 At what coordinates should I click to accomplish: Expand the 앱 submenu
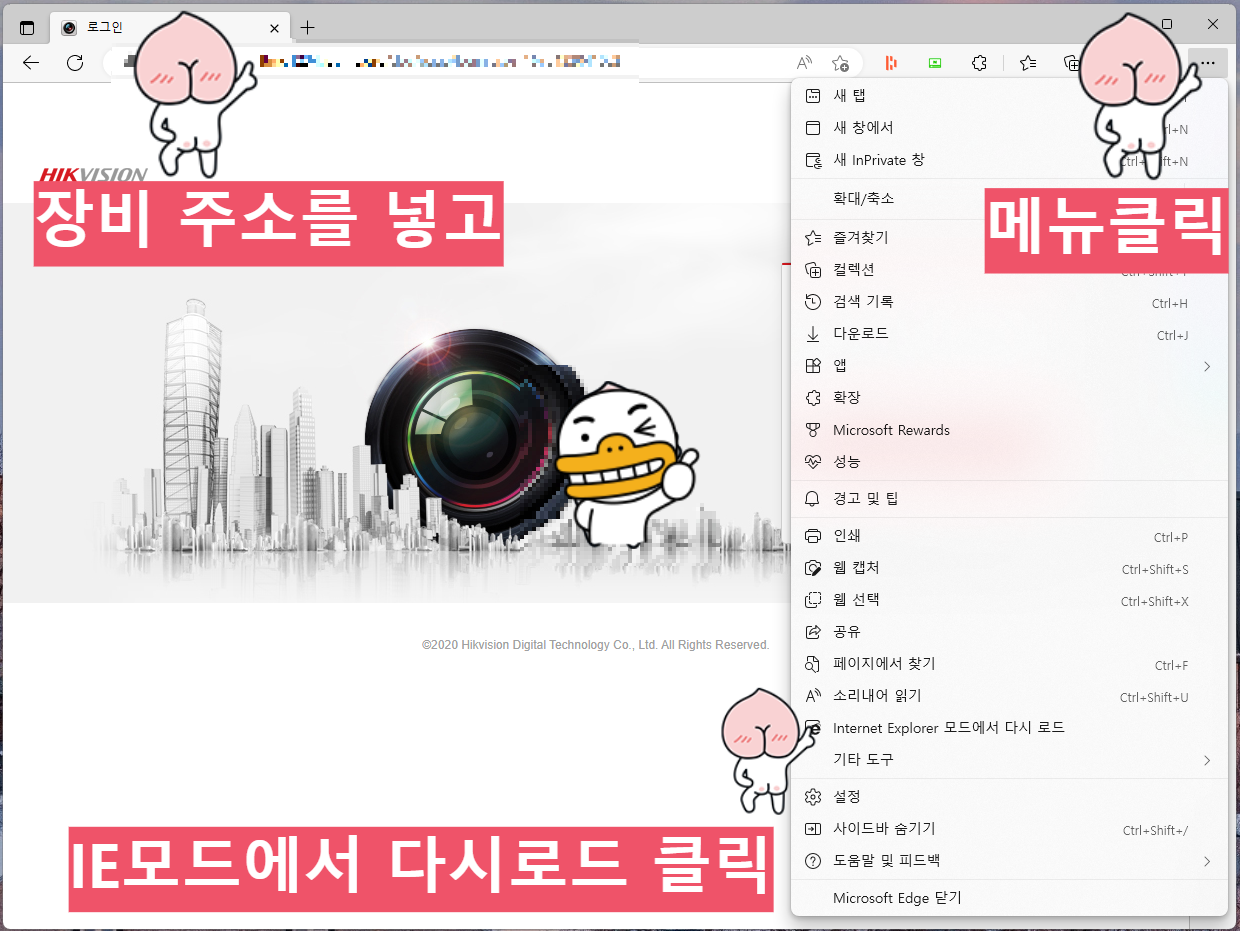coord(1009,366)
